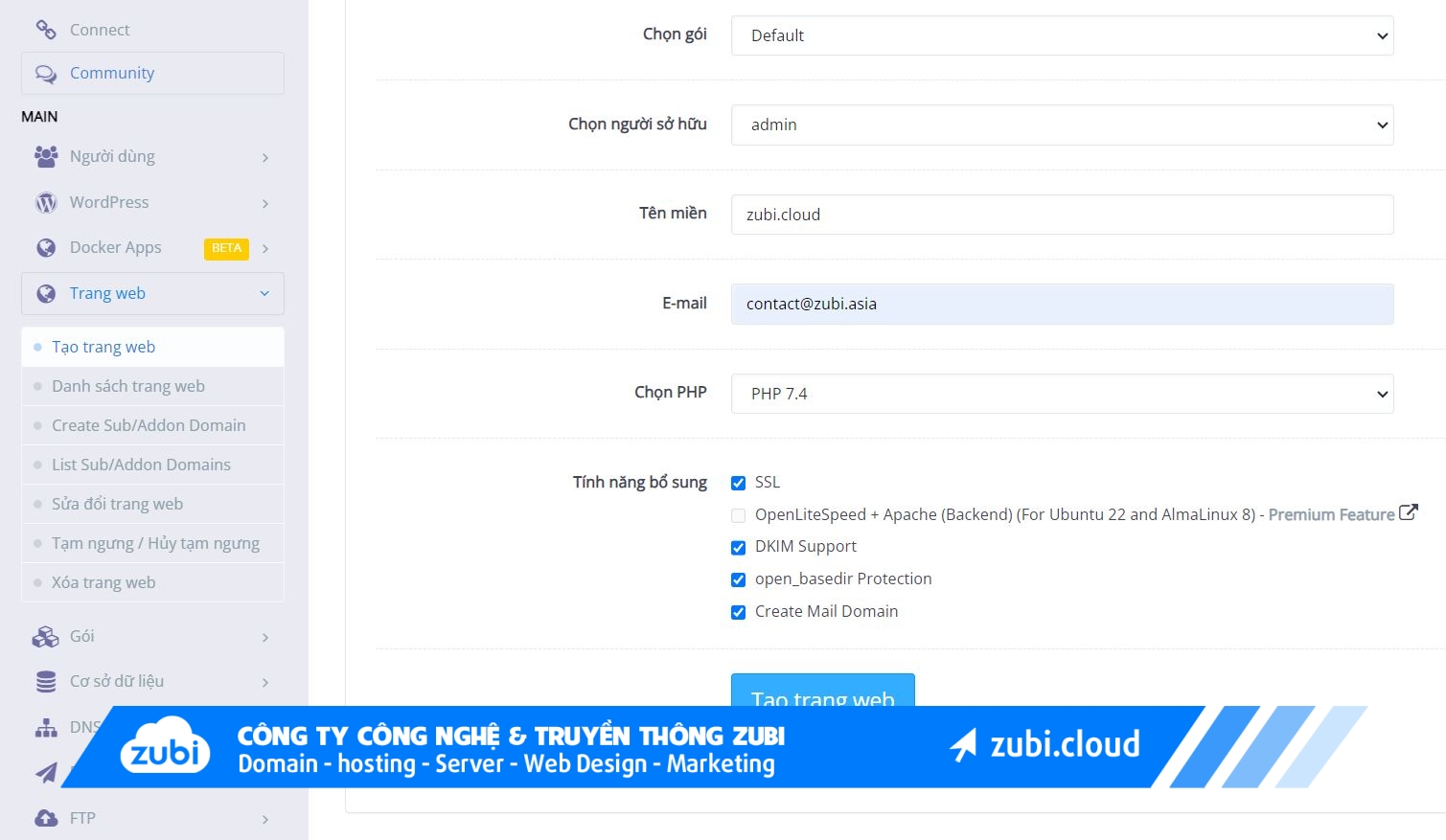The width and height of the screenshot is (1446, 840).
Task: Click the BETA badge on Docker Apps
Action: click(x=226, y=248)
